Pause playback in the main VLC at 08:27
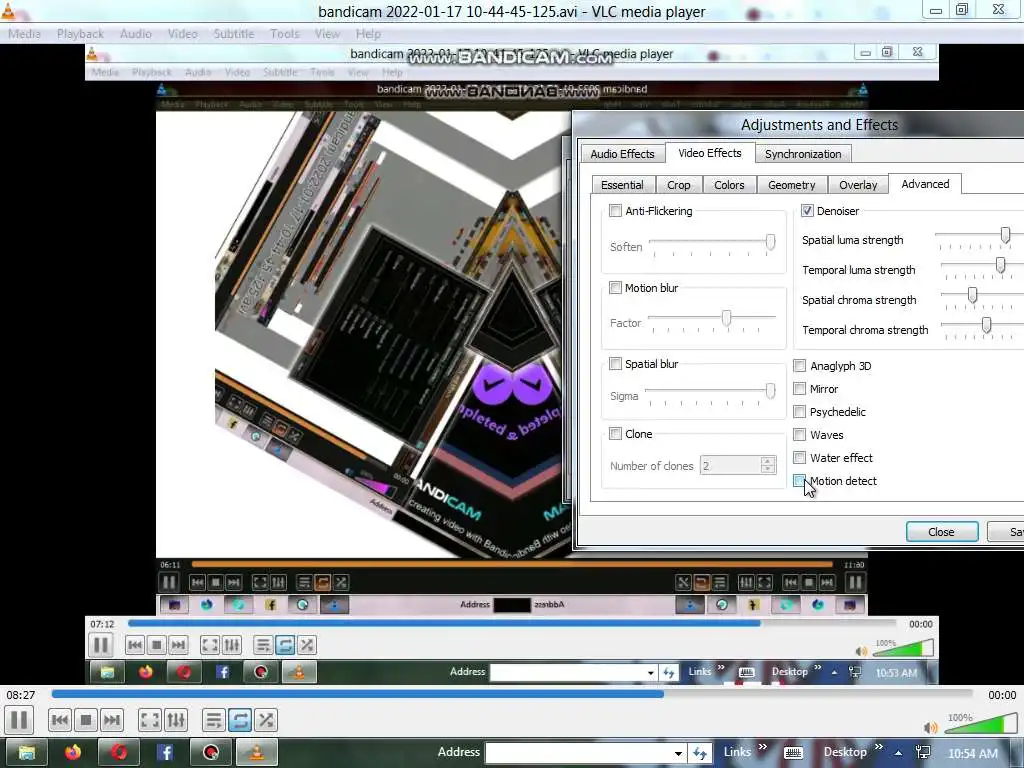Screen dimensions: 1024x768 [20, 720]
